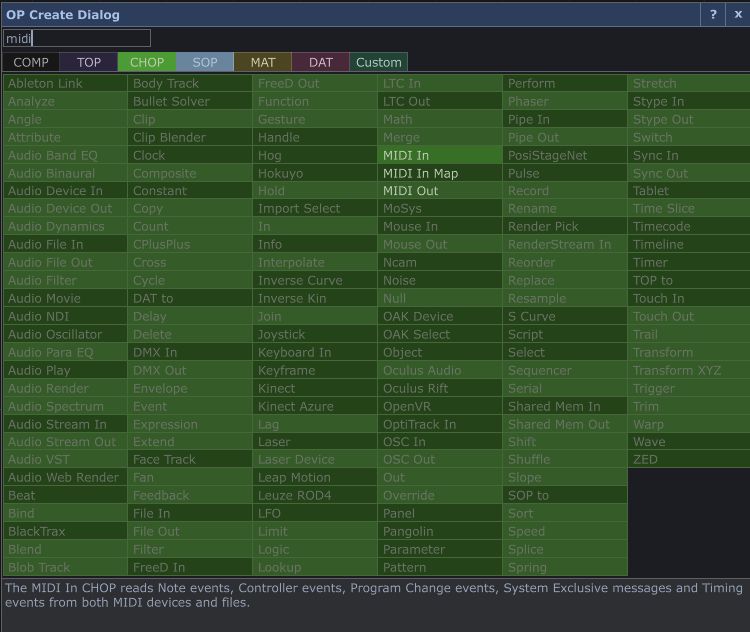This screenshot has height=632, width=750.
Task: Choose the Tablet operator
Action: coord(689,191)
